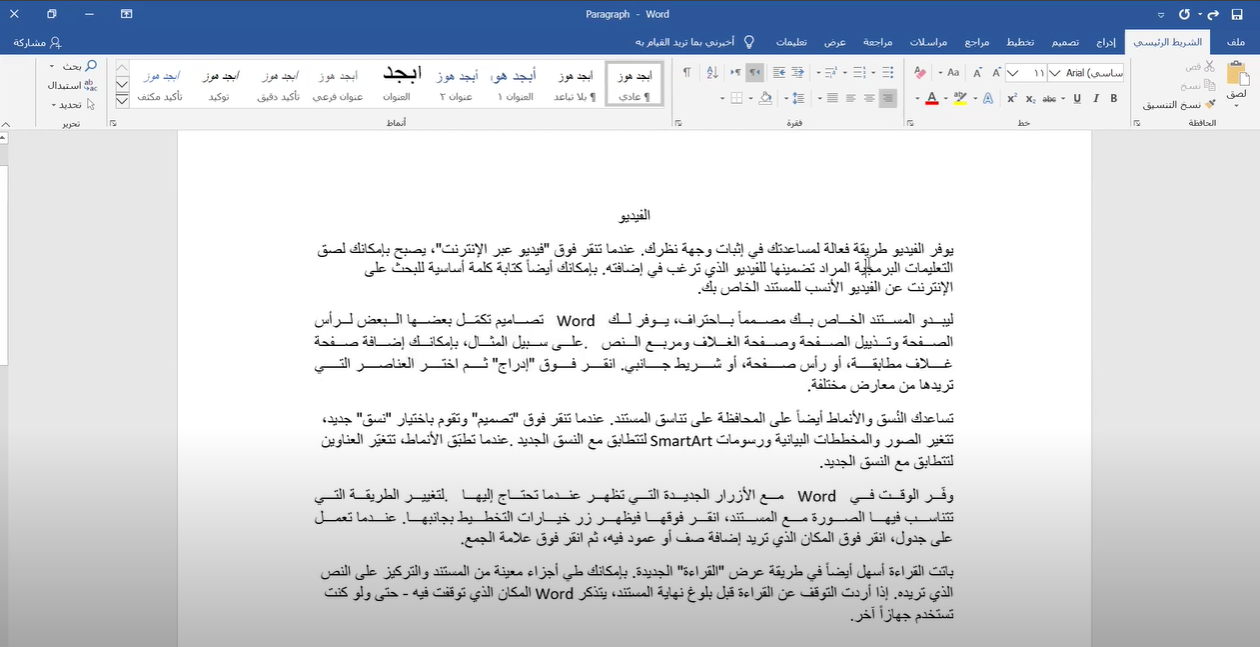
Task: Toggle show paragraph marks (¶)
Action: click(686, 73)
